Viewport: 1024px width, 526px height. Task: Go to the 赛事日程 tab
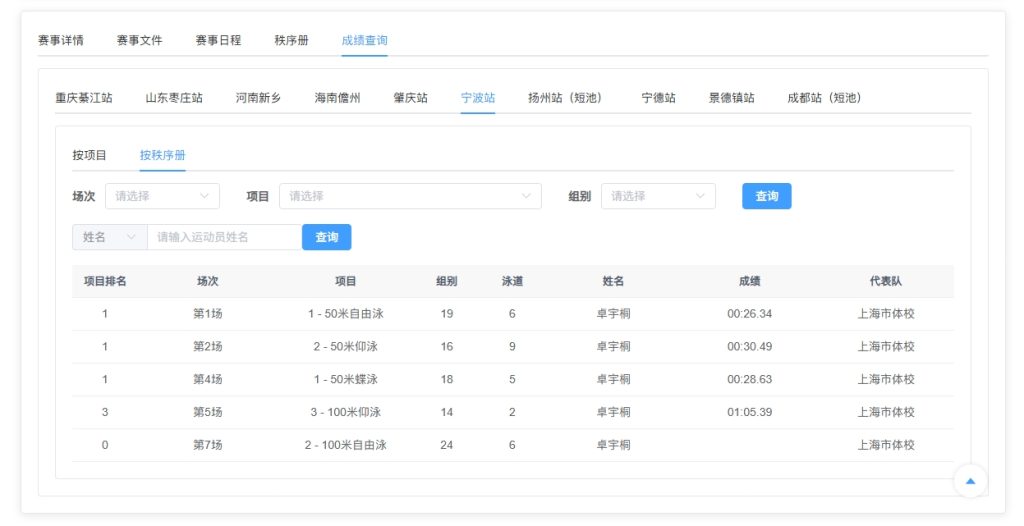218,41
